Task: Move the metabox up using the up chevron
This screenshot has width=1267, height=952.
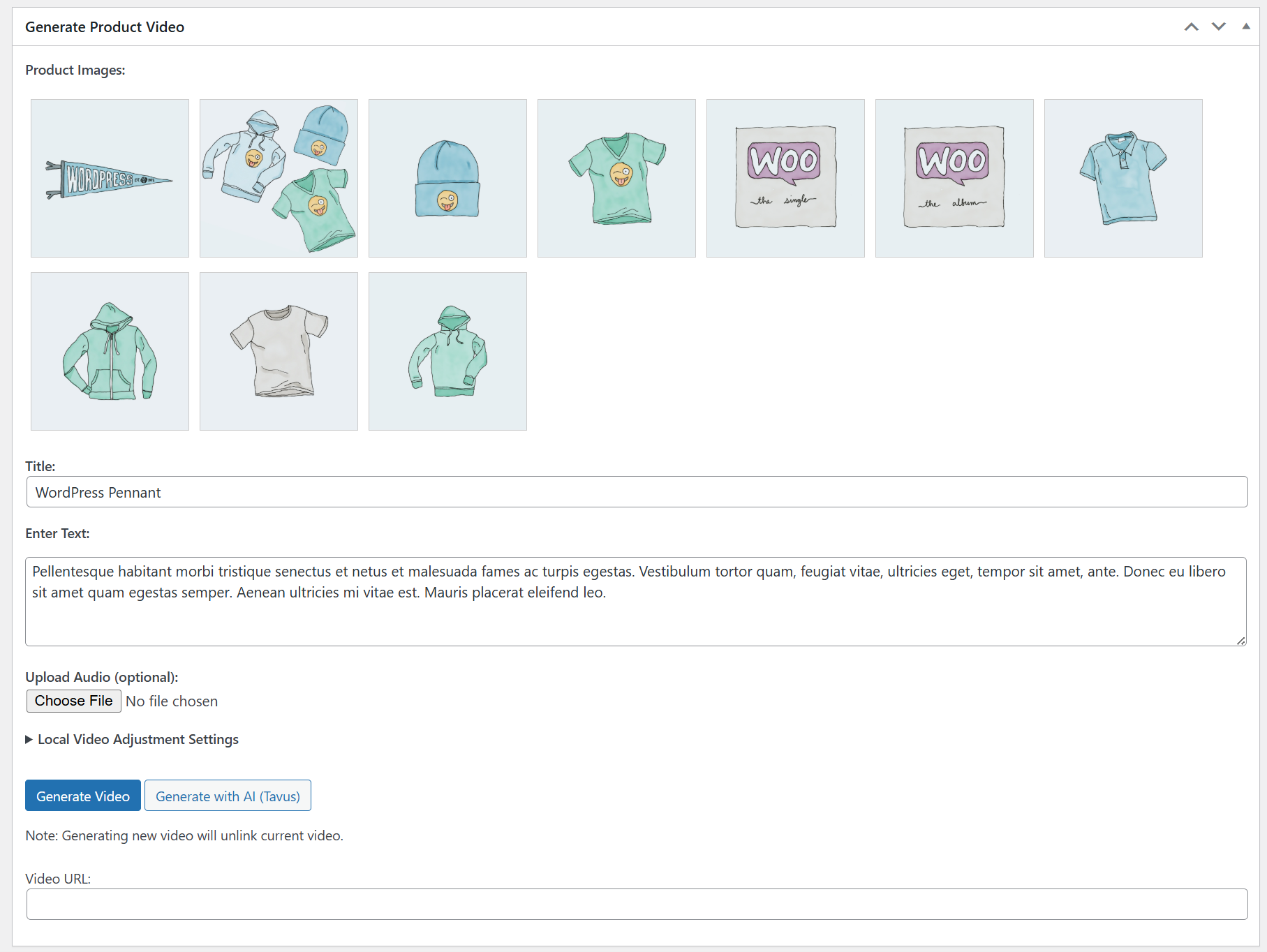Action: (x=1190, y=27)
